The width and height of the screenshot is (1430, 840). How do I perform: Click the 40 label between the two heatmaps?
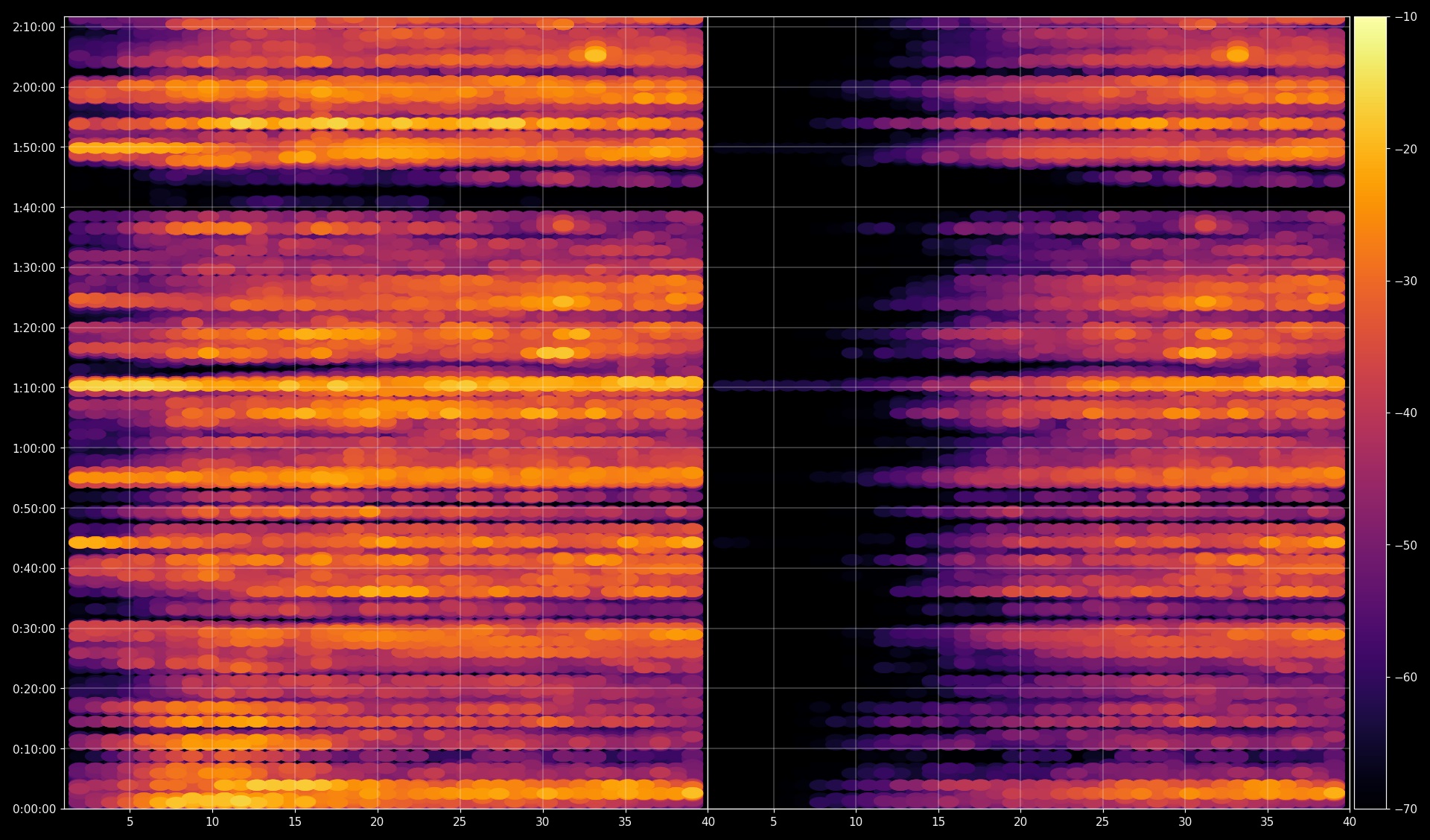(708, 821)
